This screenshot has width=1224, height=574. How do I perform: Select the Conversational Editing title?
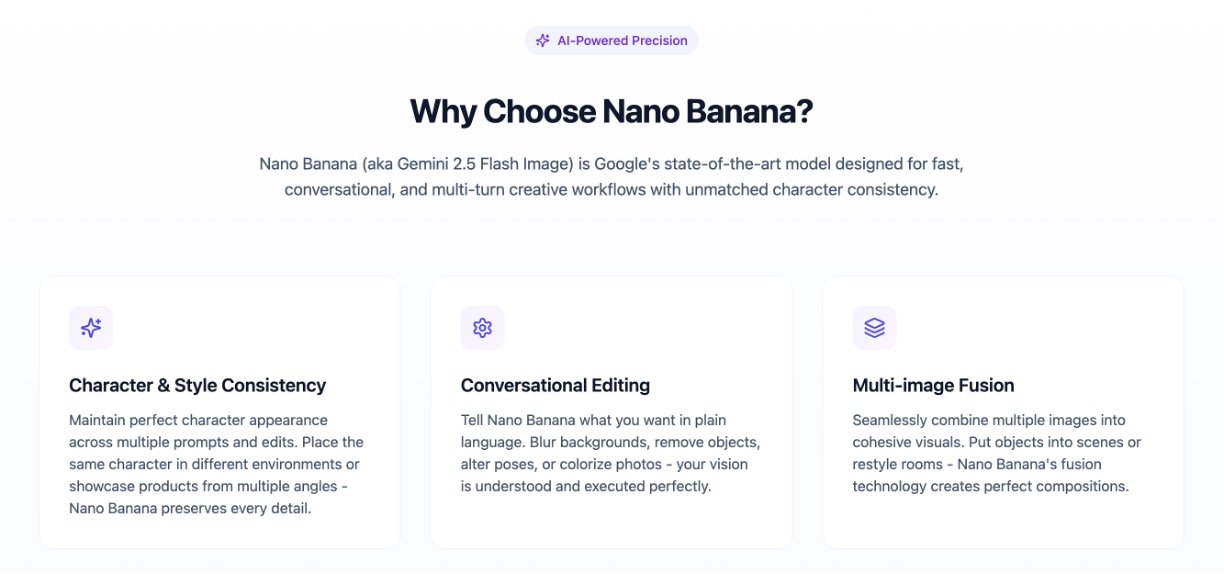555,385
